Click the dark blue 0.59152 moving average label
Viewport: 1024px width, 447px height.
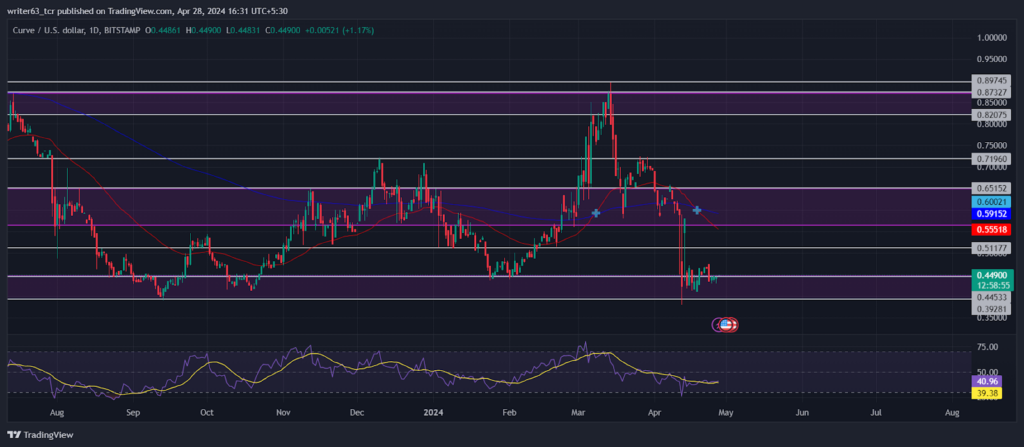993,213
